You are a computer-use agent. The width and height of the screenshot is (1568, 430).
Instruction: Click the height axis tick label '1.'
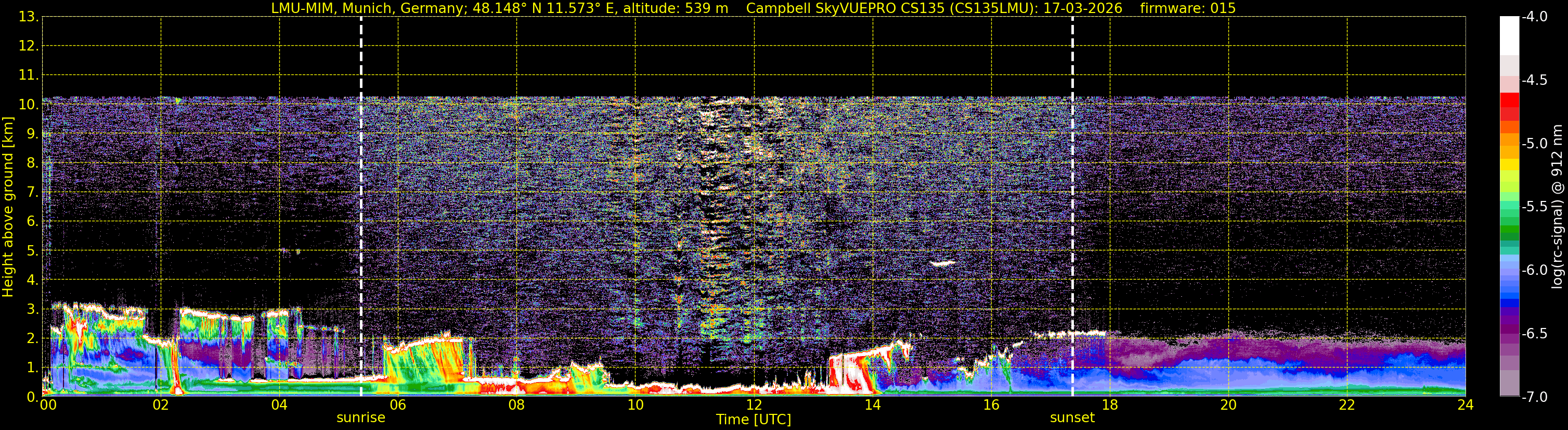pos(32,368)
